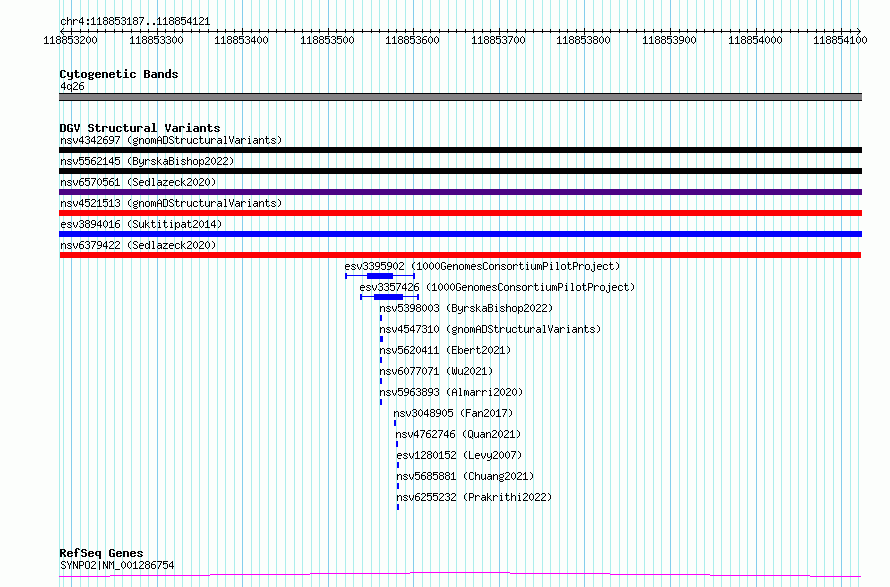Open the Cytogenetic Bands track title

pos(119,74)
